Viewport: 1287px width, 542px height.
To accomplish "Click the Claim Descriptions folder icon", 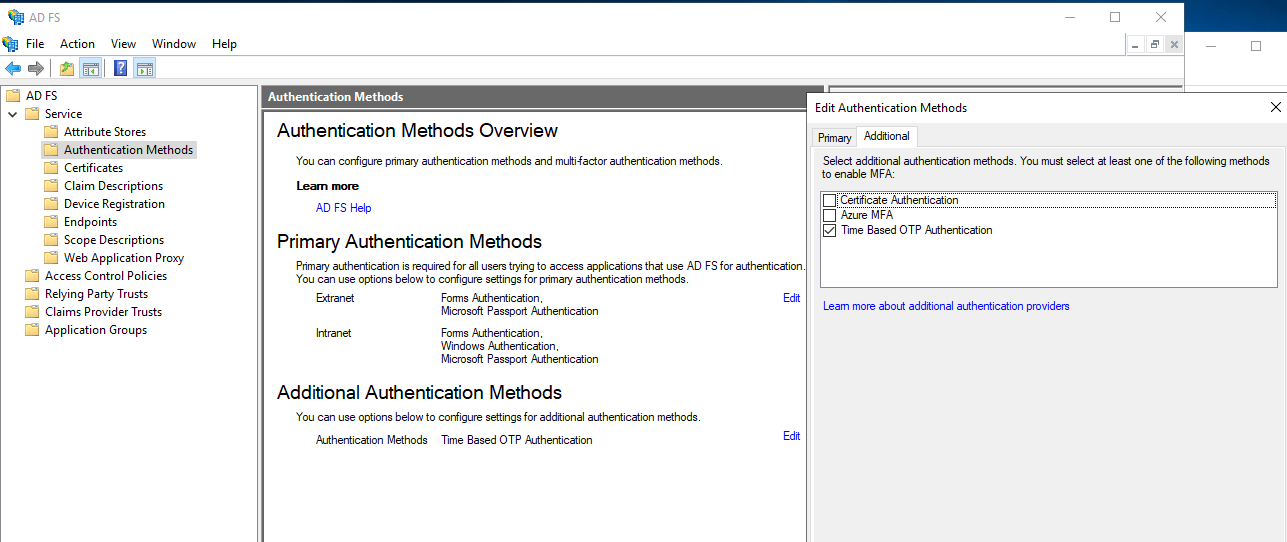I will (x=51, y=186).
